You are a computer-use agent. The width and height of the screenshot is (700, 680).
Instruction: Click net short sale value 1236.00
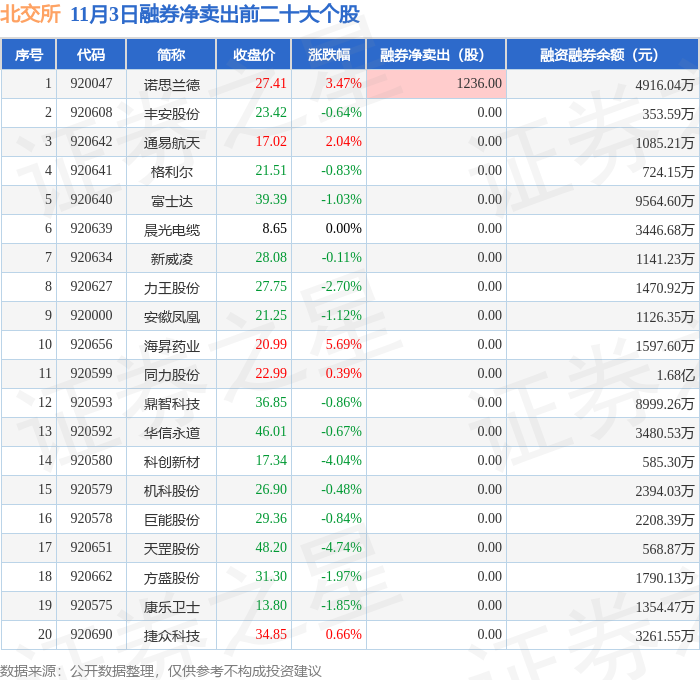[x=479, y=83]
